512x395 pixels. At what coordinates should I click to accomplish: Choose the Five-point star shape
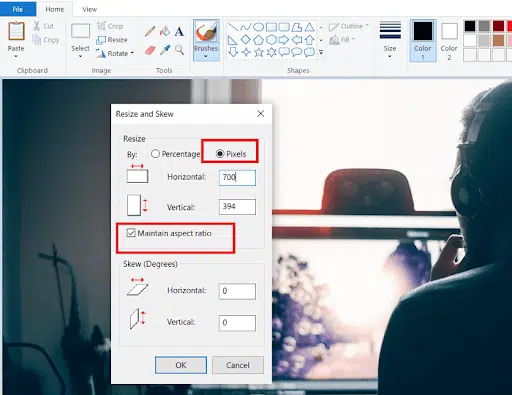258,52
